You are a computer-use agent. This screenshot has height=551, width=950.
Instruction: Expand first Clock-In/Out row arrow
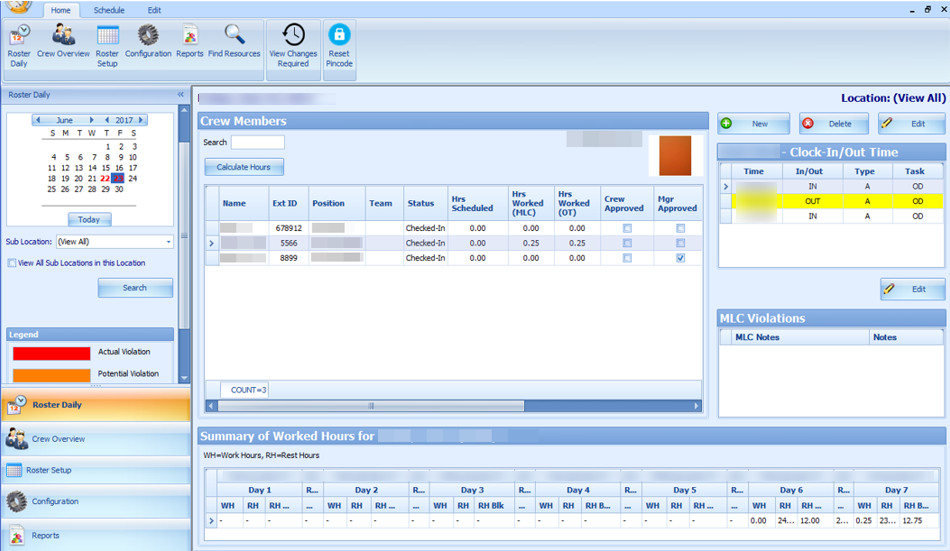point(725,187)
